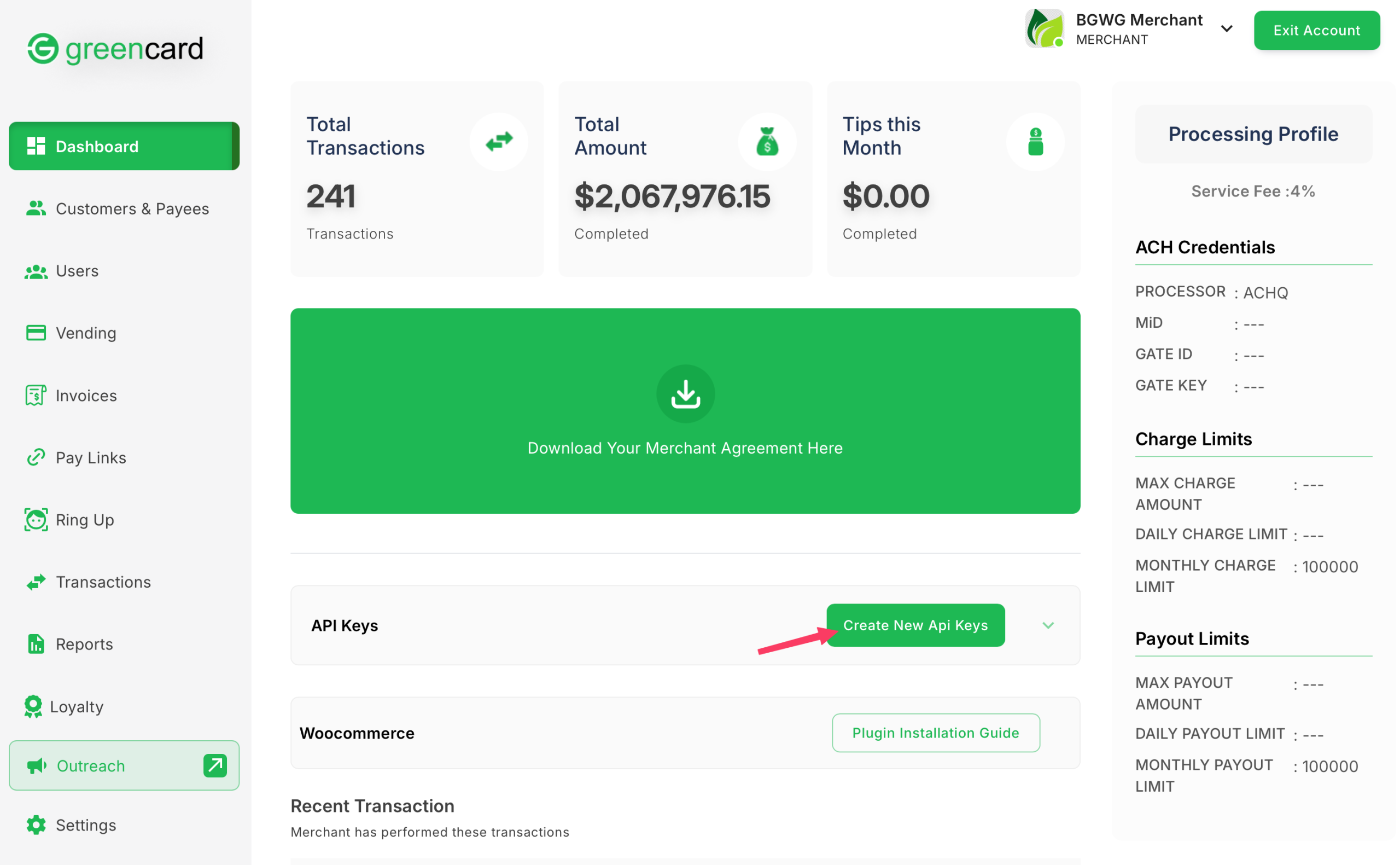Screen dimensions: 1400x865
Task: Click the Total Amount money bag icon
Action: click(x=767, y=141)
